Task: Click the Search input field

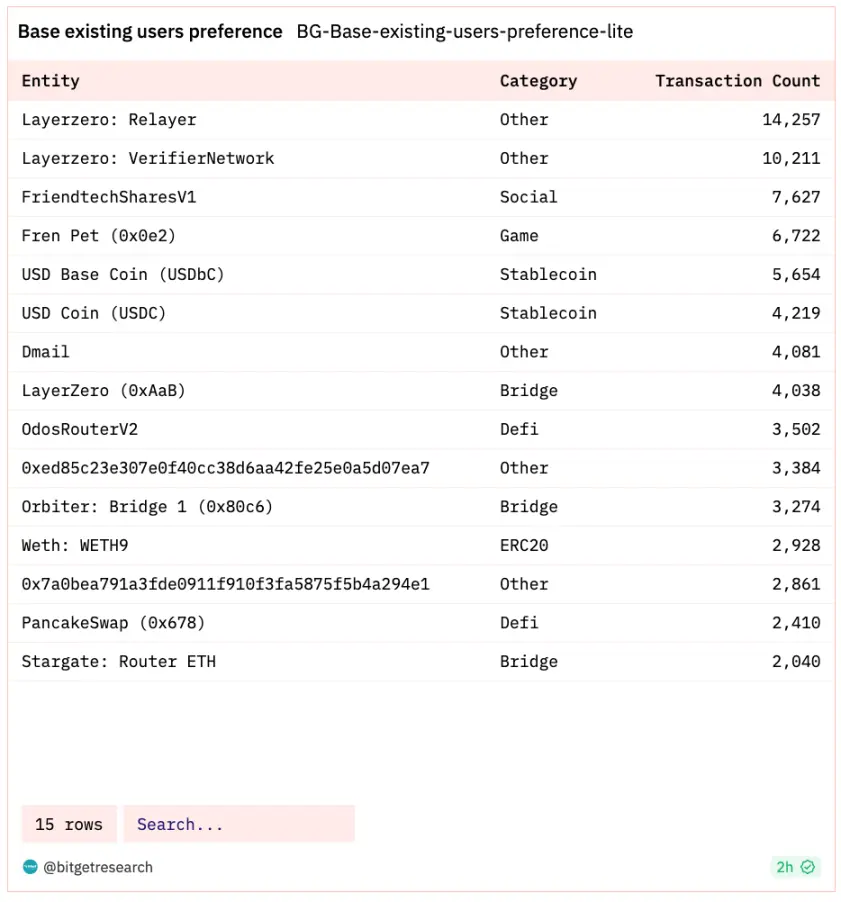Action: (238, 824)
